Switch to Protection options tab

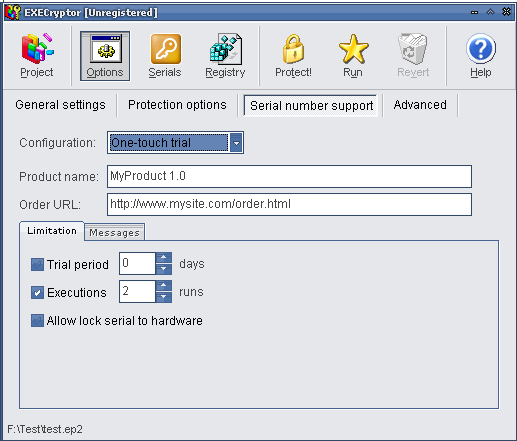pos(177,105)
